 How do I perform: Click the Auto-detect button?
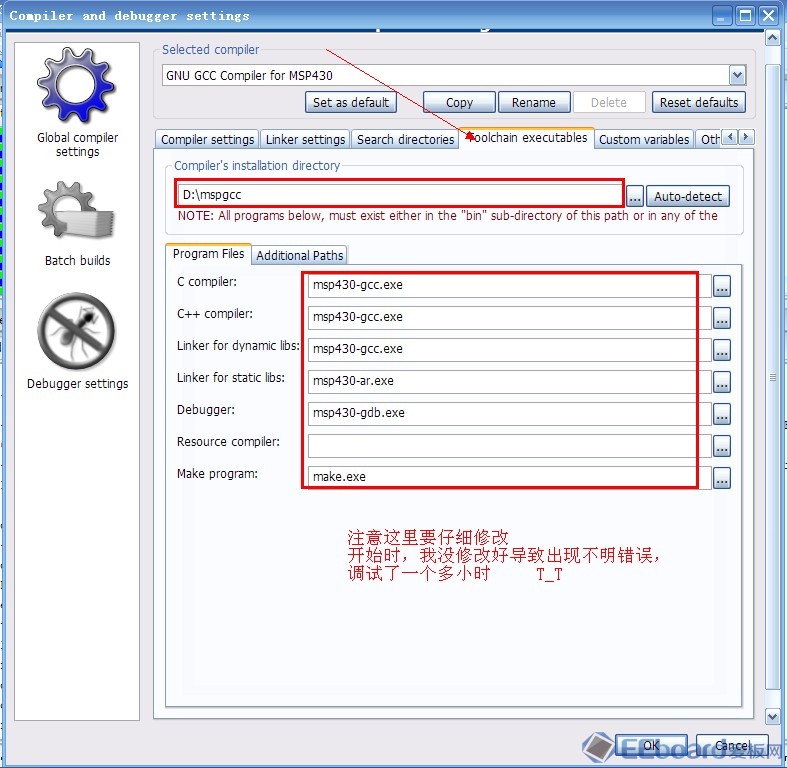pos(688,196)
